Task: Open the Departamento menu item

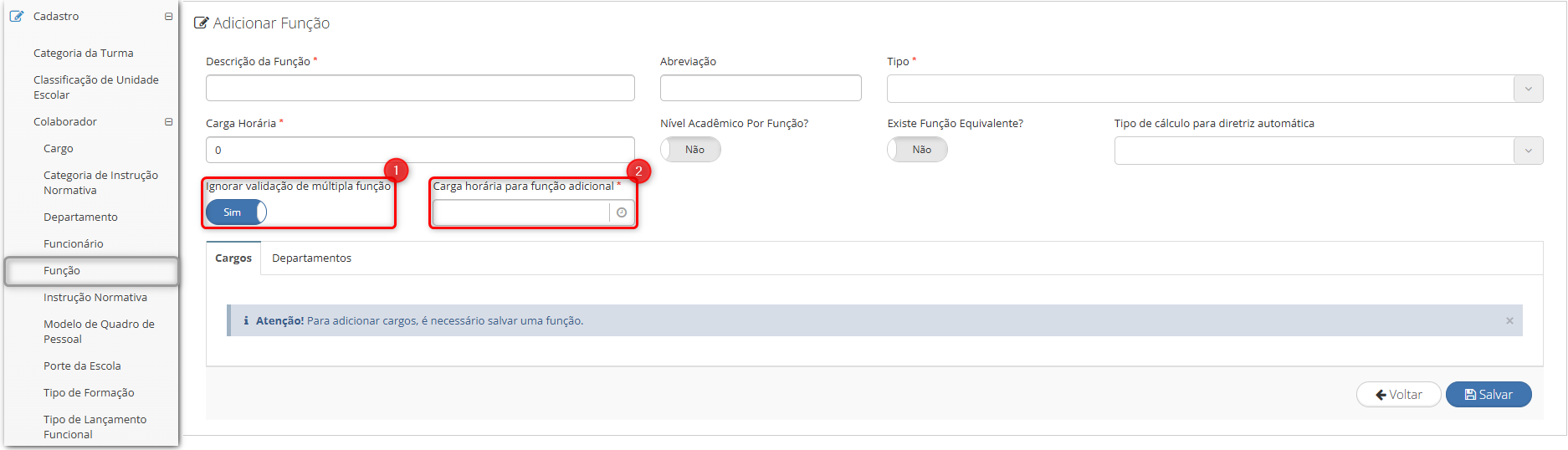Action: (x=80, y=217)
